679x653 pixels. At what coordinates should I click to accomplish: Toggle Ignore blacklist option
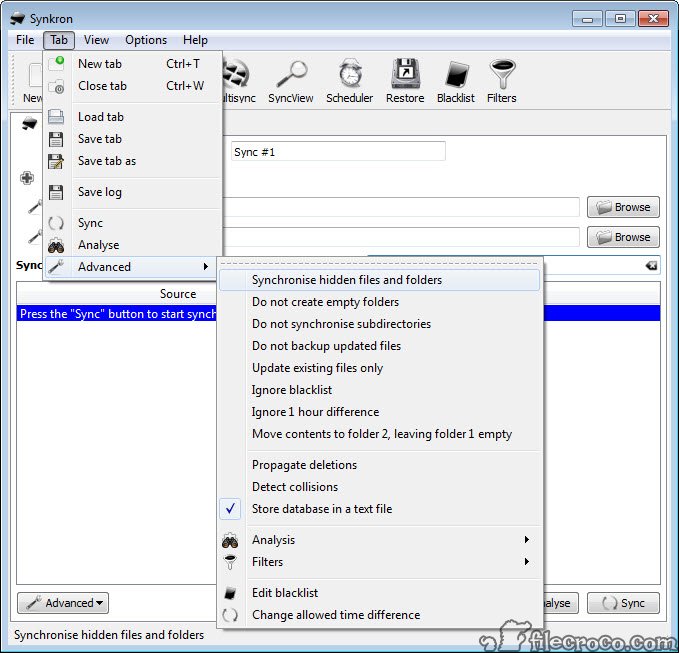point(379,390)
